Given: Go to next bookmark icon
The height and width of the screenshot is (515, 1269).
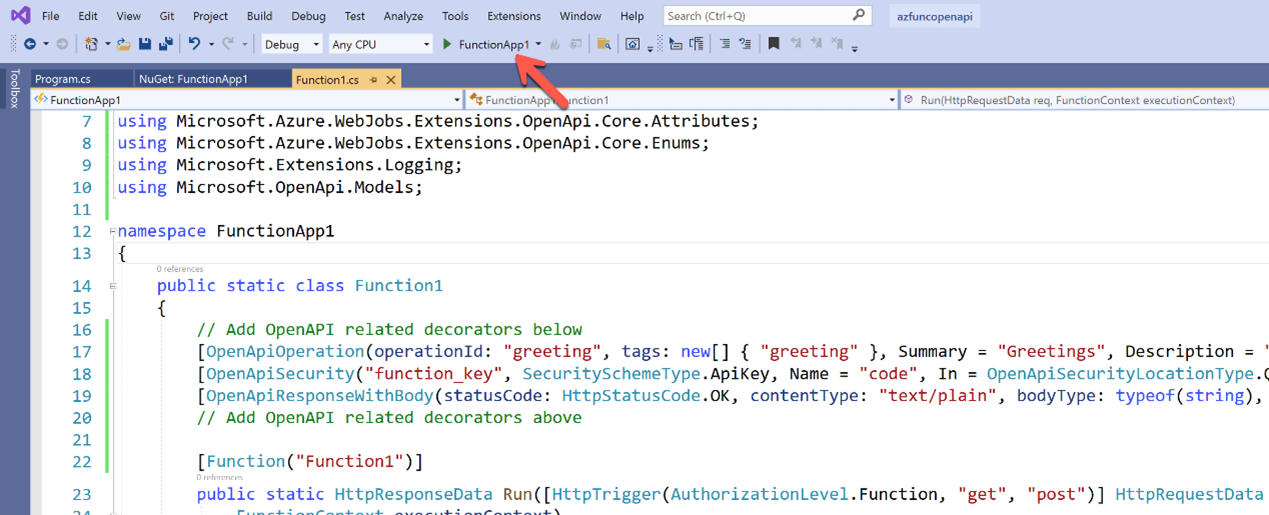Looking at the screenshot, I should [816, 44].
